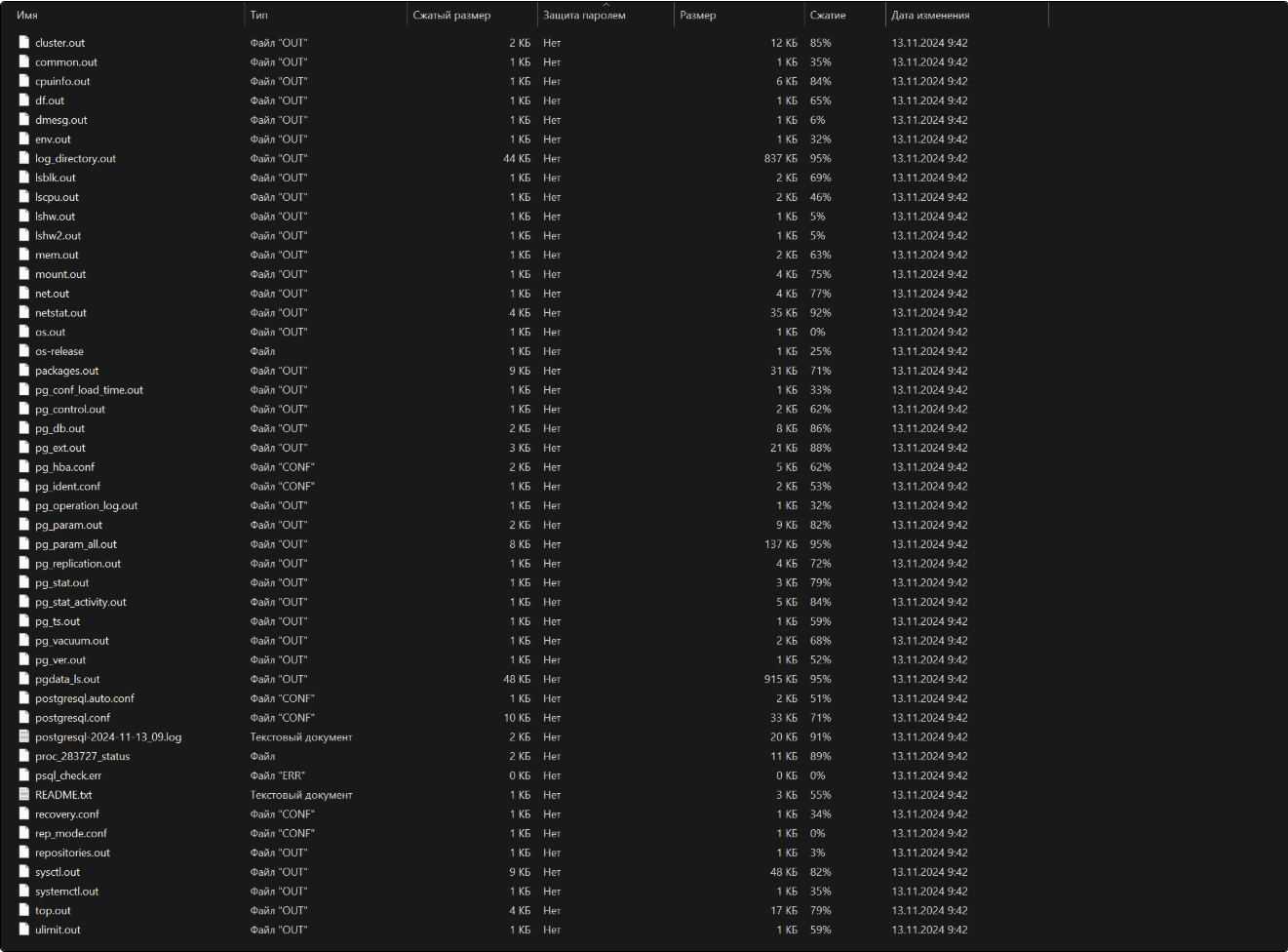Sort by Дата изменения column header
Screen dimensions: 1288x952
coord(930,15)
